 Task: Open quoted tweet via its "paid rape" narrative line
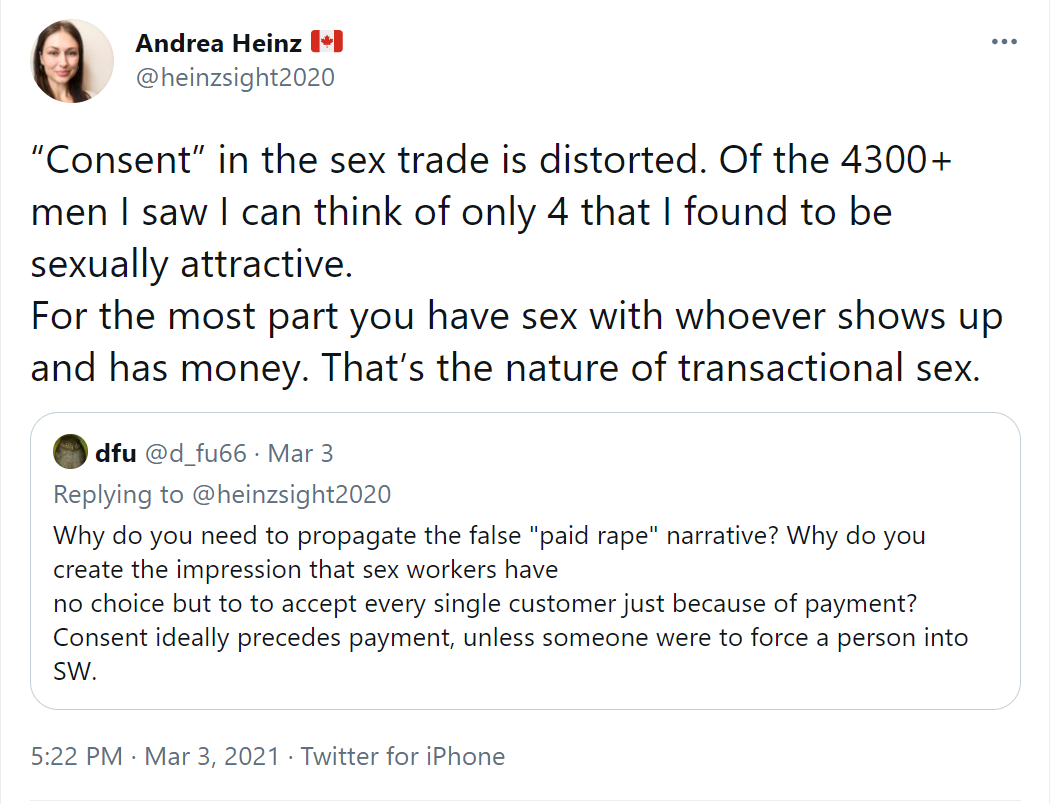click(489, 535)
